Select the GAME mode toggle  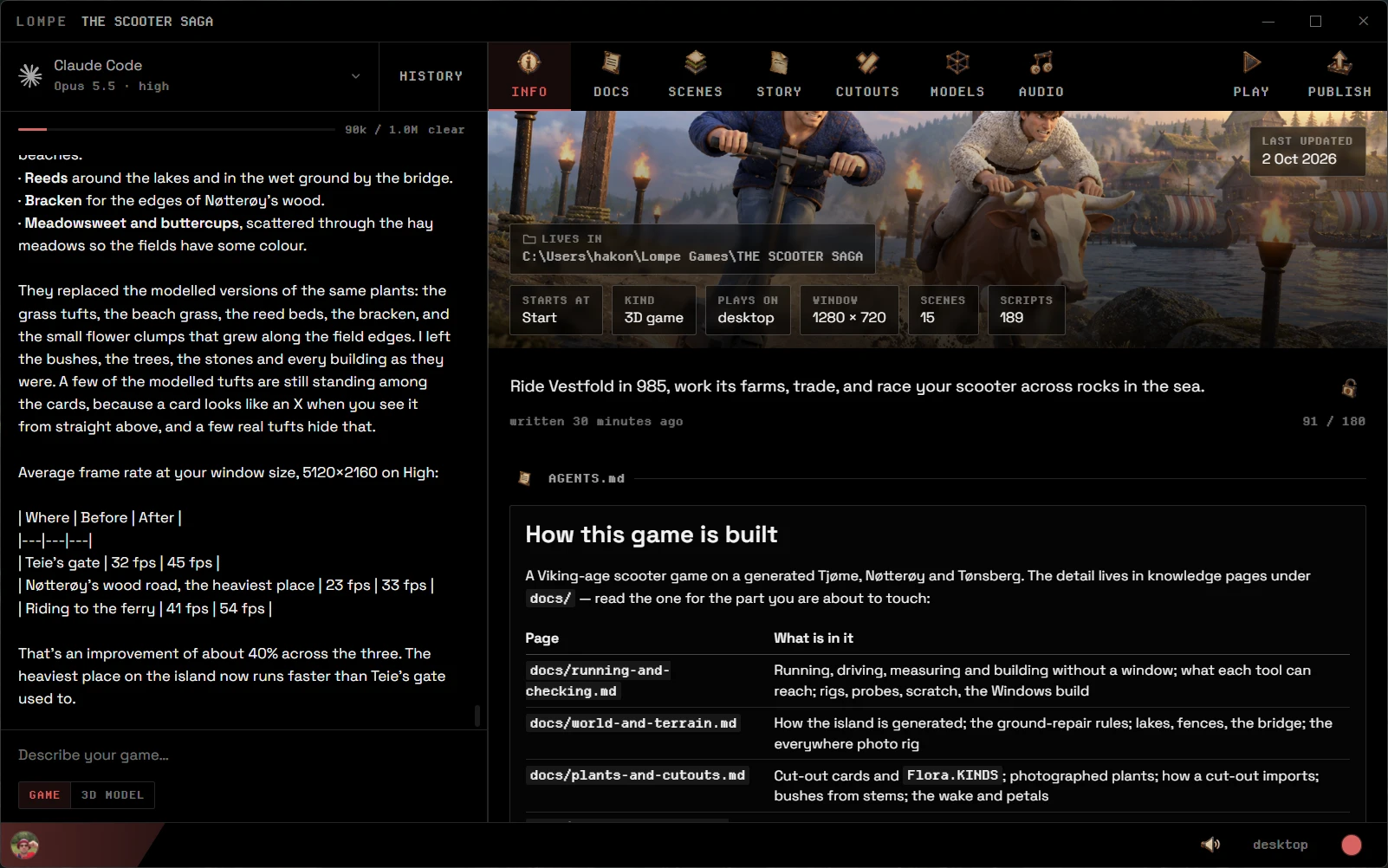point(44,795)
